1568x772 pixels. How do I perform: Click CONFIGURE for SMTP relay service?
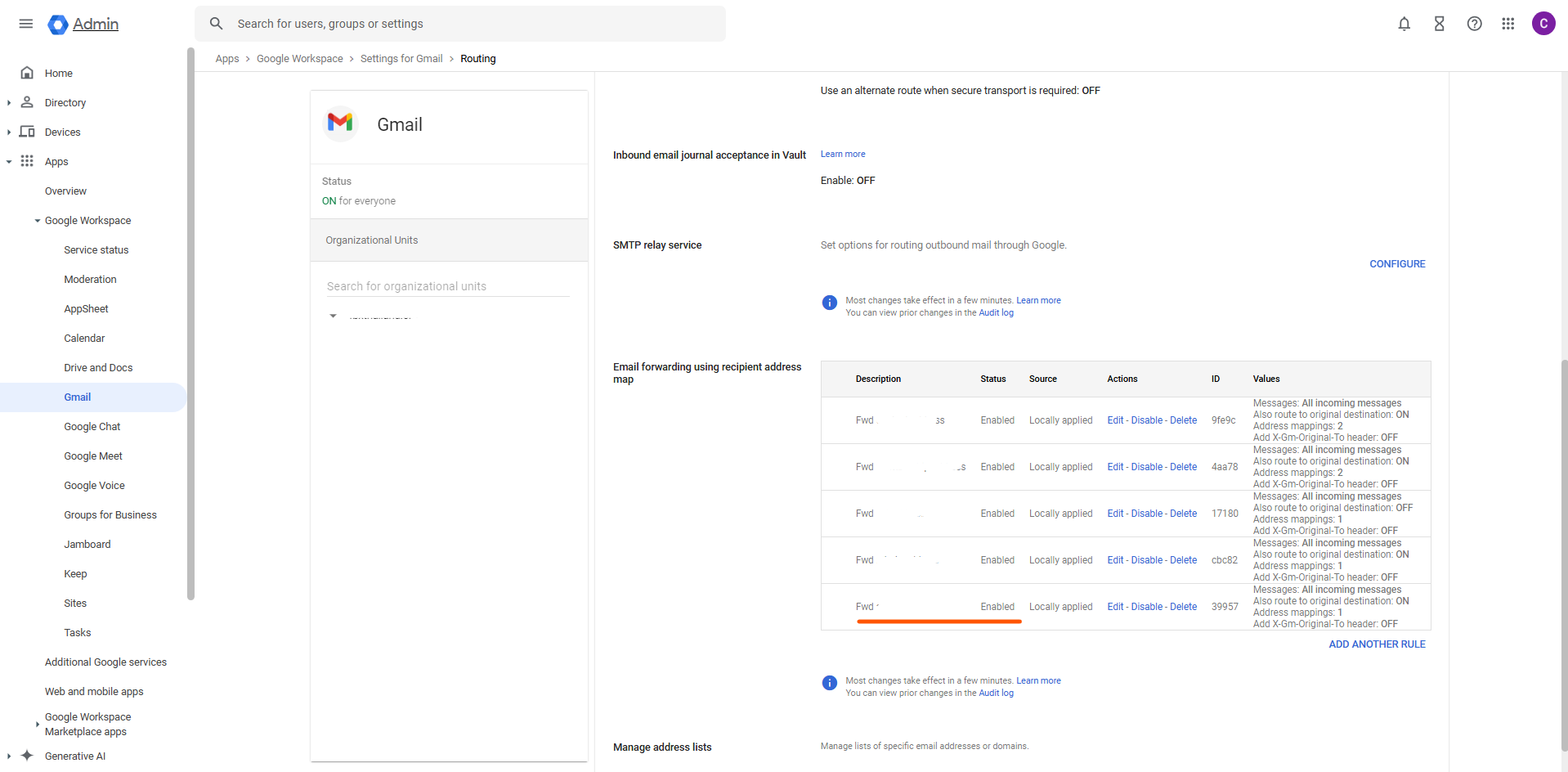tap(1397, 263)
